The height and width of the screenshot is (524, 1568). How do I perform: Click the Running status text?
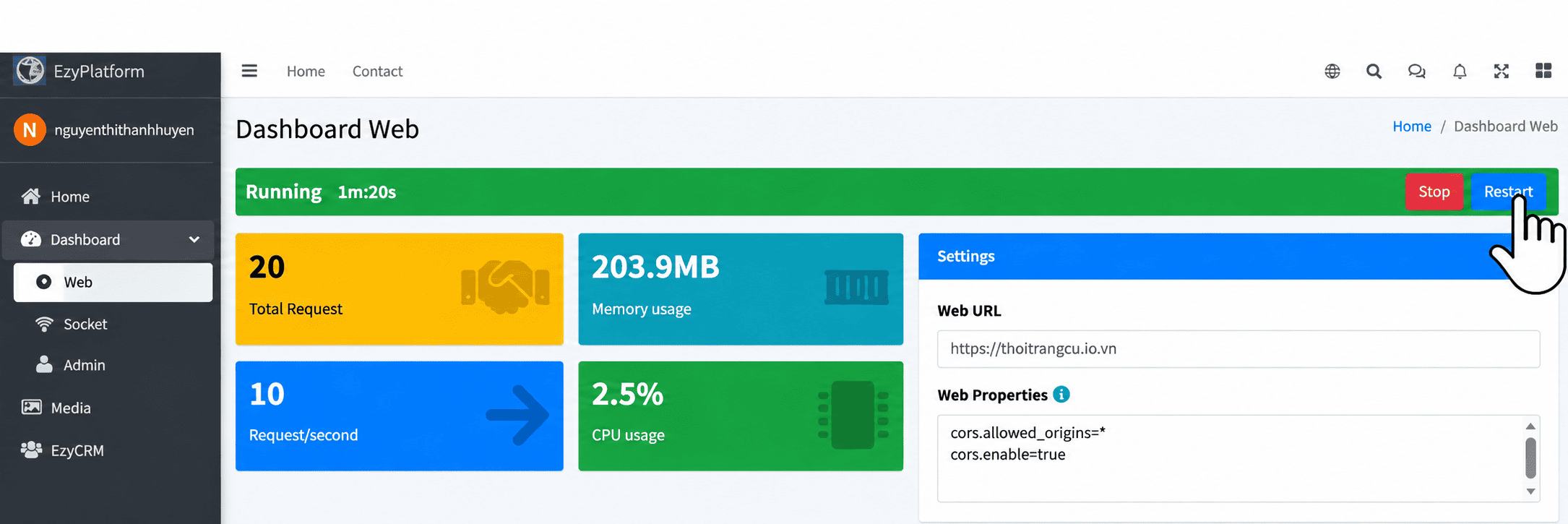[283, 192]
